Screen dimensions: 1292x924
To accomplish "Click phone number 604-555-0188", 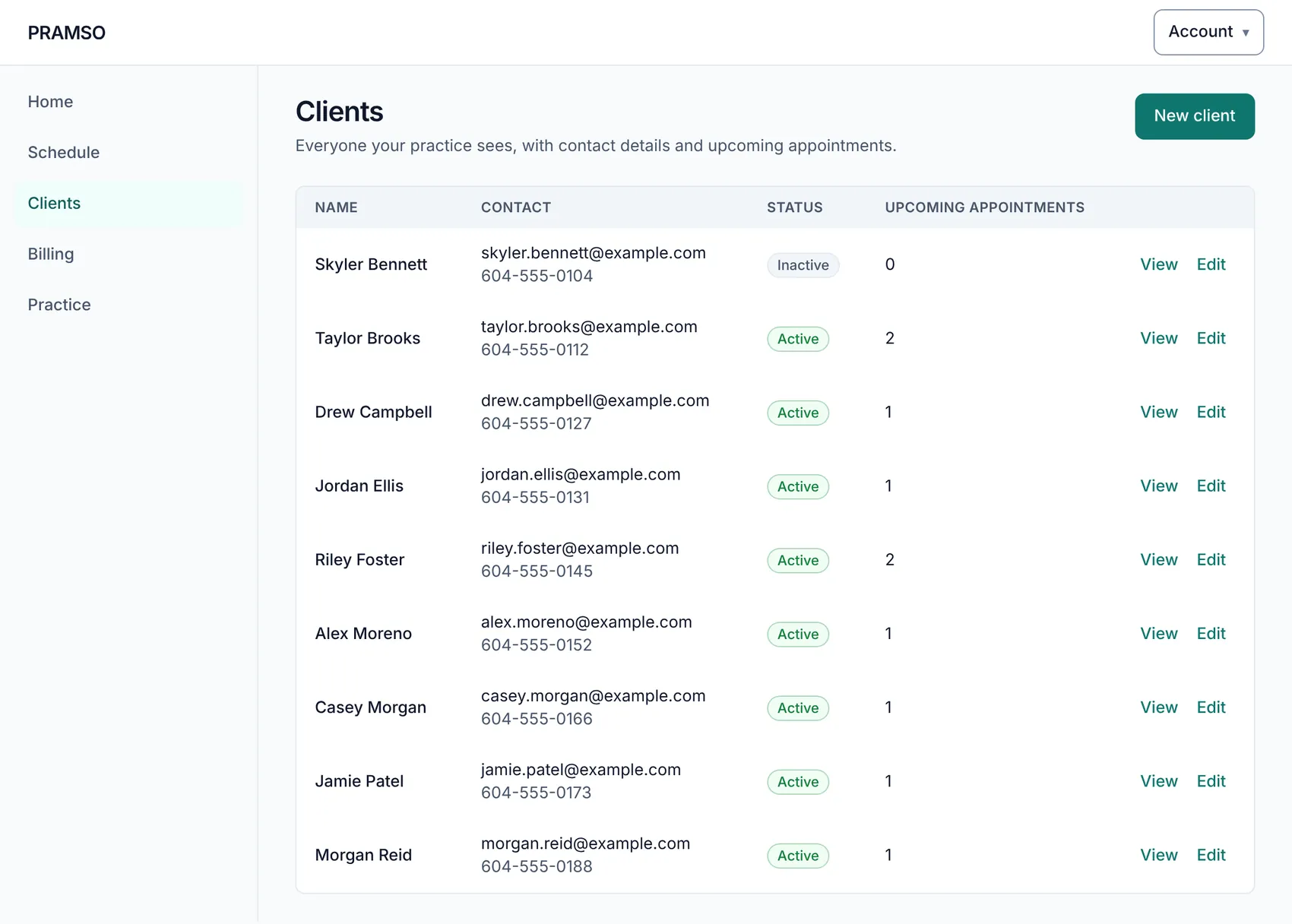I will pos(537,865).
